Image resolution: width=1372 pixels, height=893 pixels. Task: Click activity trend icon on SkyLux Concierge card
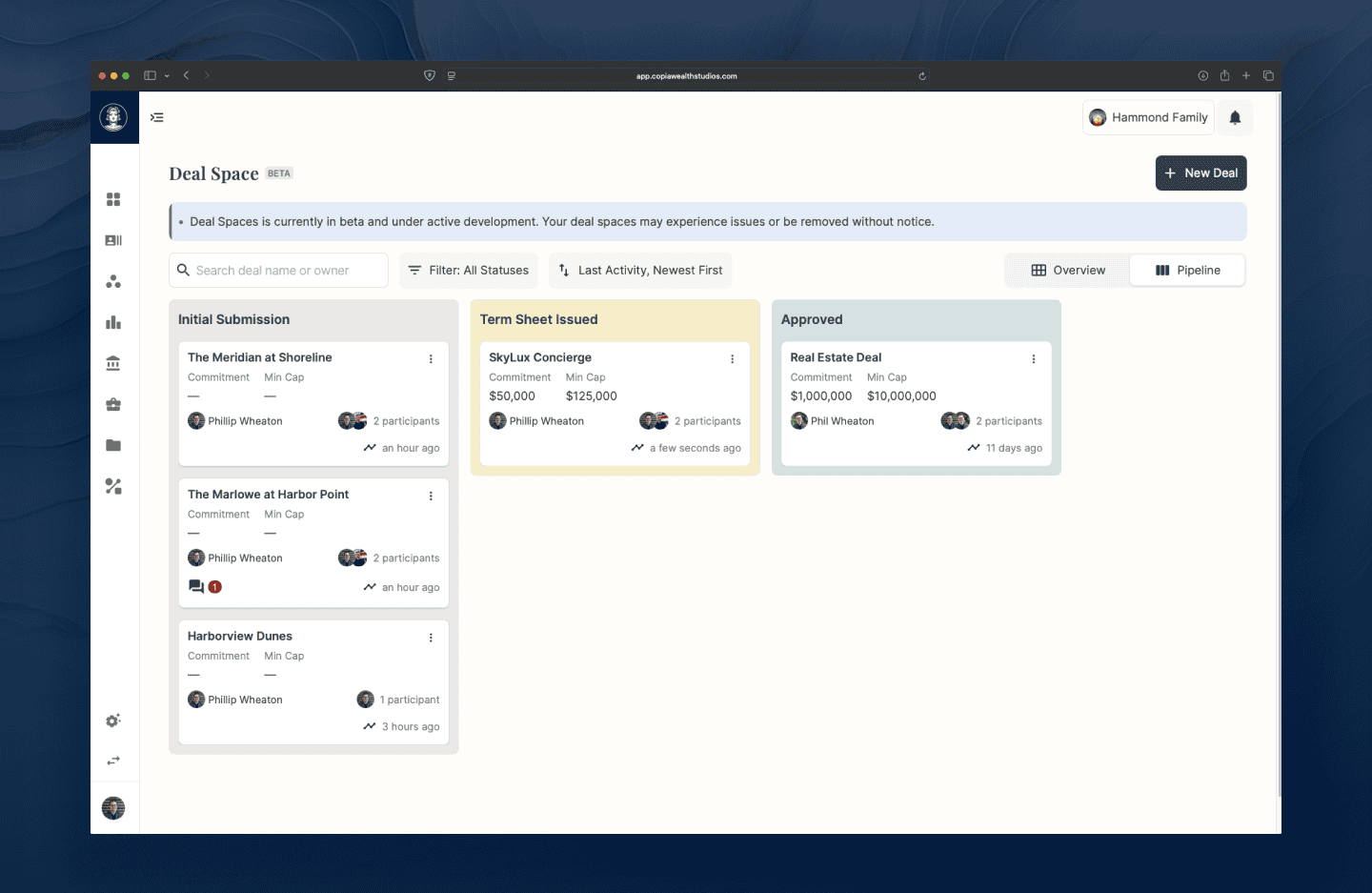tap(637, 448)
